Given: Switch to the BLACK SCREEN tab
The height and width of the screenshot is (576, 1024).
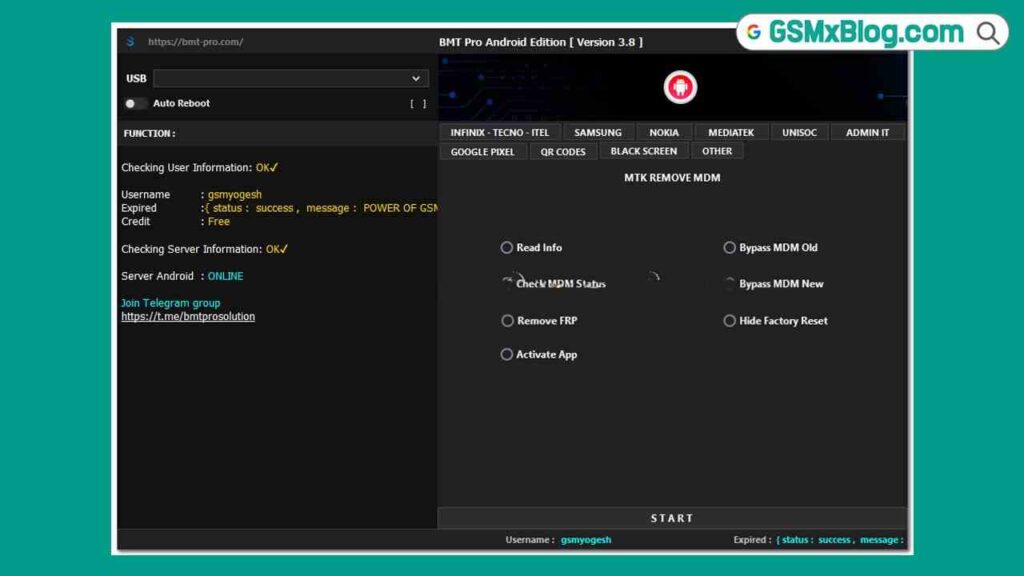Looking at the screenshot, I should coord(644,152).
